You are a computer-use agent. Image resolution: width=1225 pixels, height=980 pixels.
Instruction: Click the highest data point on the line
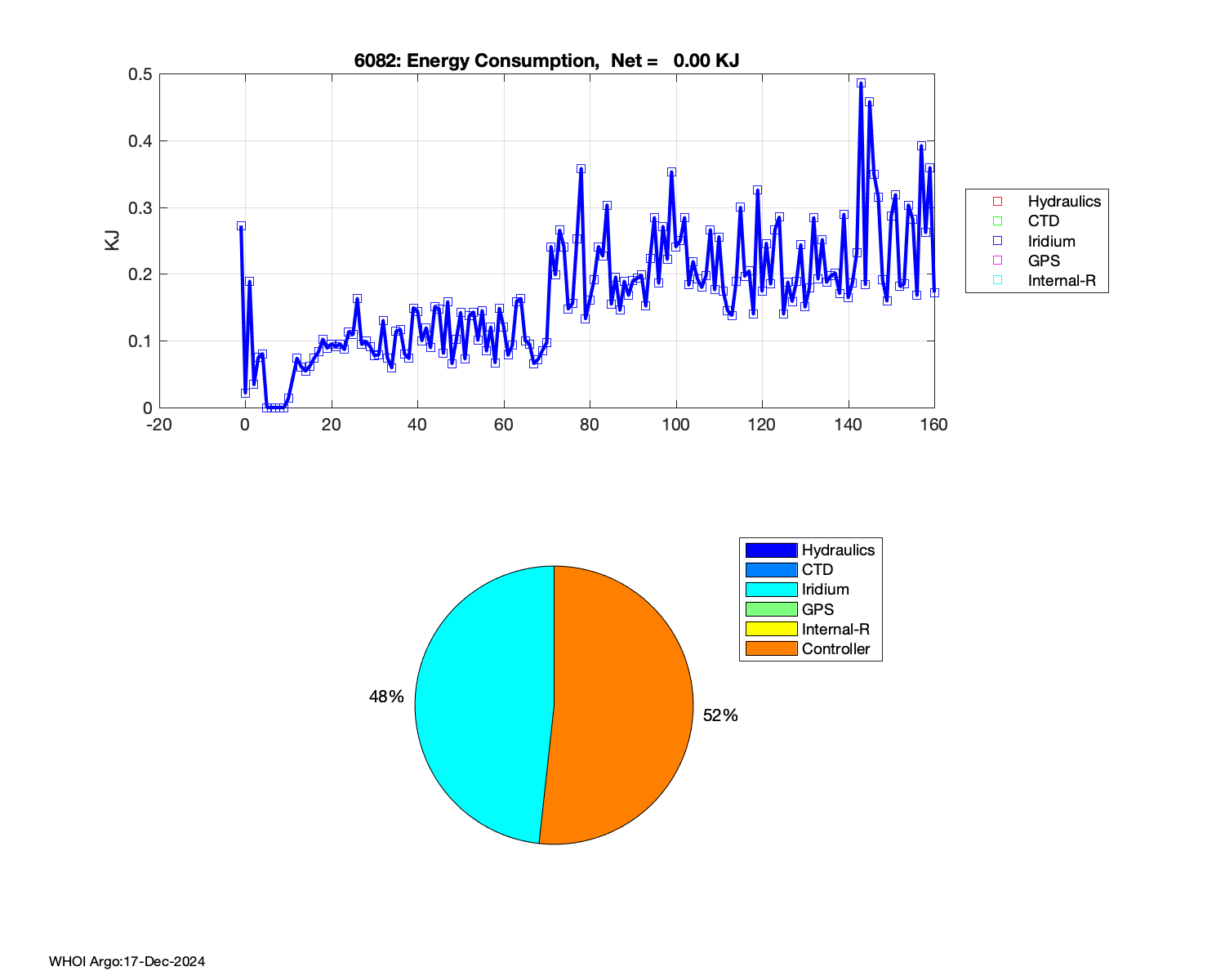[x=861, y=83]
